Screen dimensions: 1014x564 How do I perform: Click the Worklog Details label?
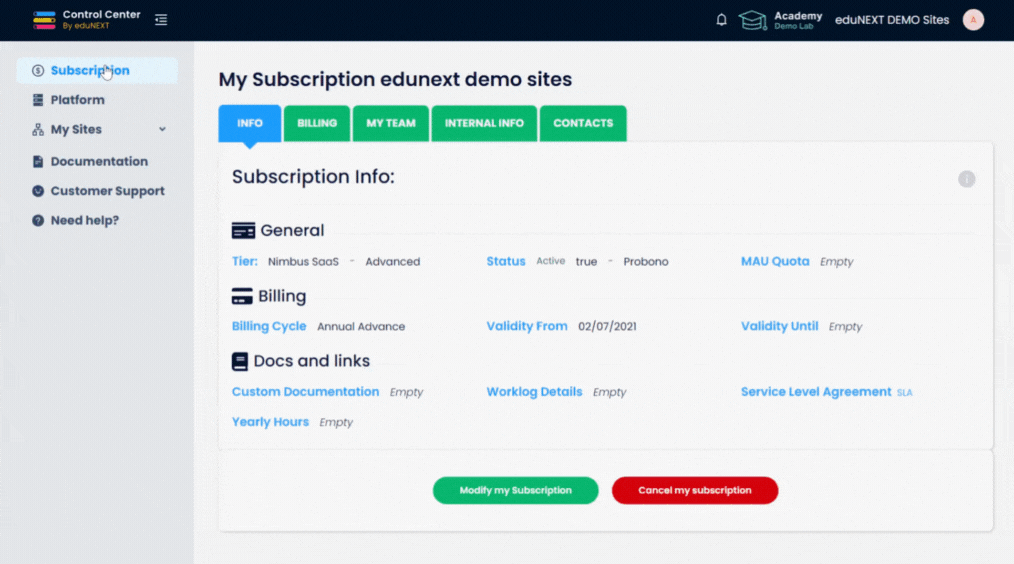click(534, 392)
